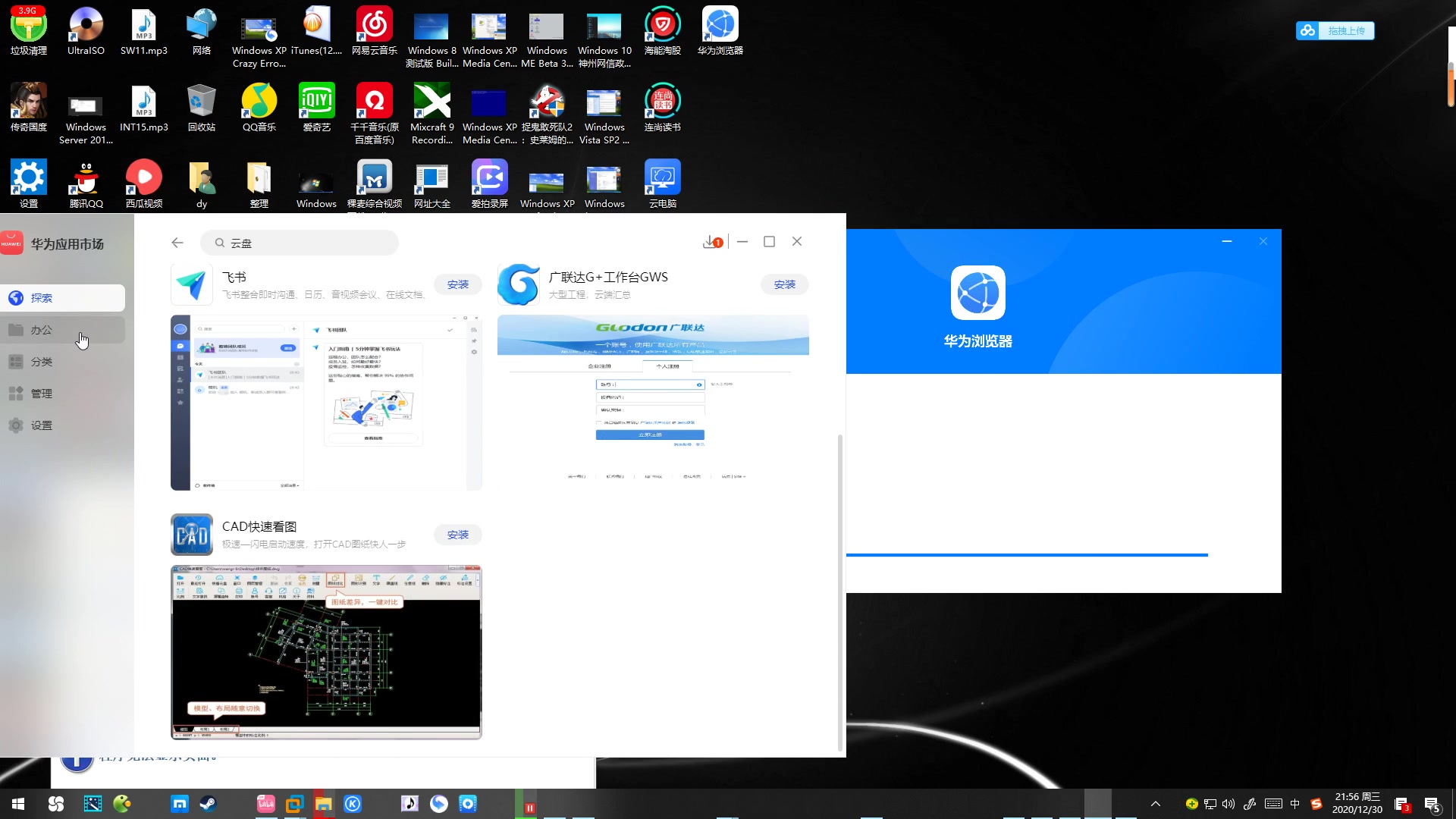The height and width of the screenshot is (819, 1456).
Task: Open the 探索 (Explore) sidebar item
Action: (62, 298)
